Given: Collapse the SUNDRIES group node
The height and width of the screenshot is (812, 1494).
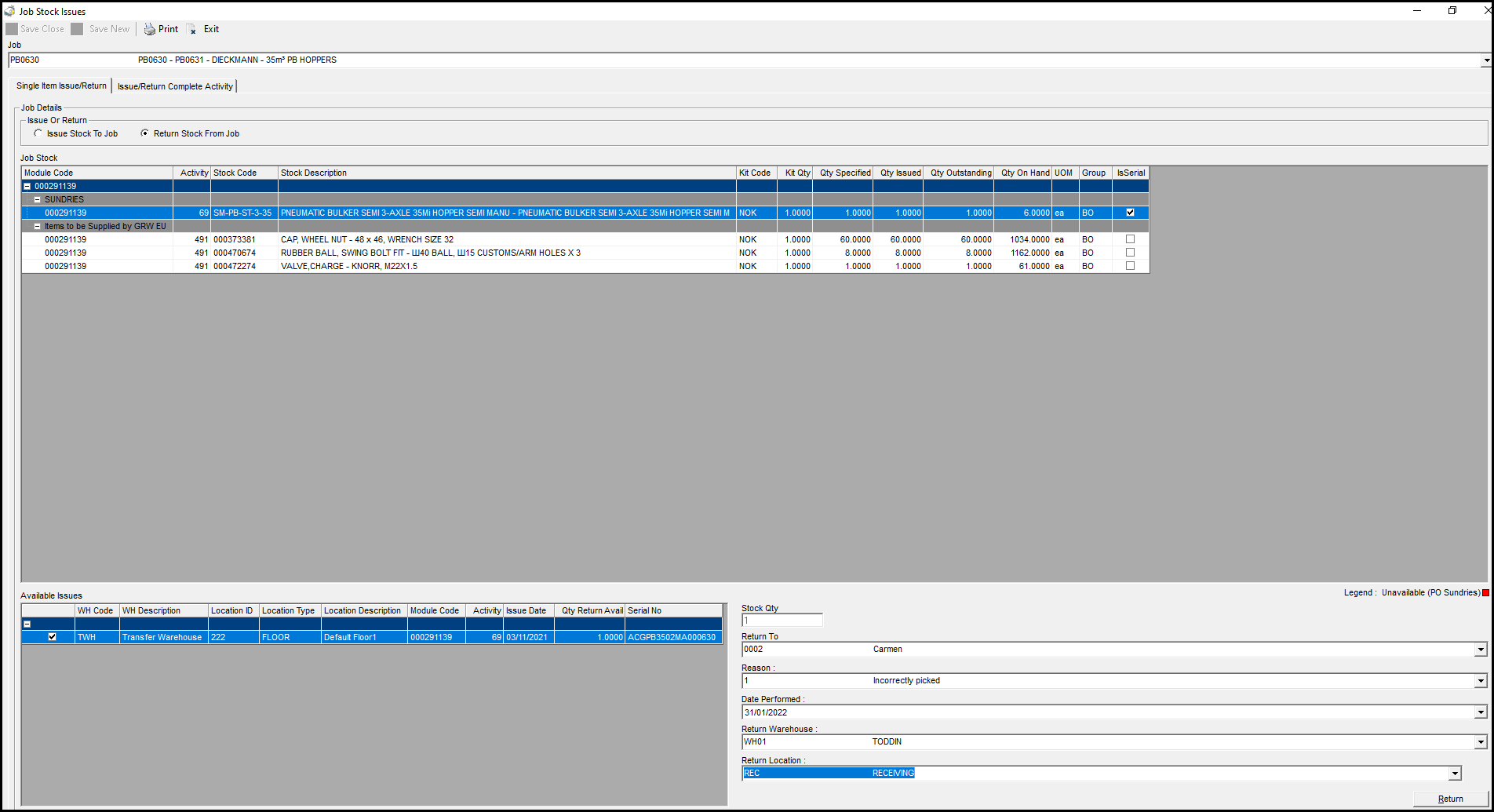Looking at the screenshot, I should 37,200.
